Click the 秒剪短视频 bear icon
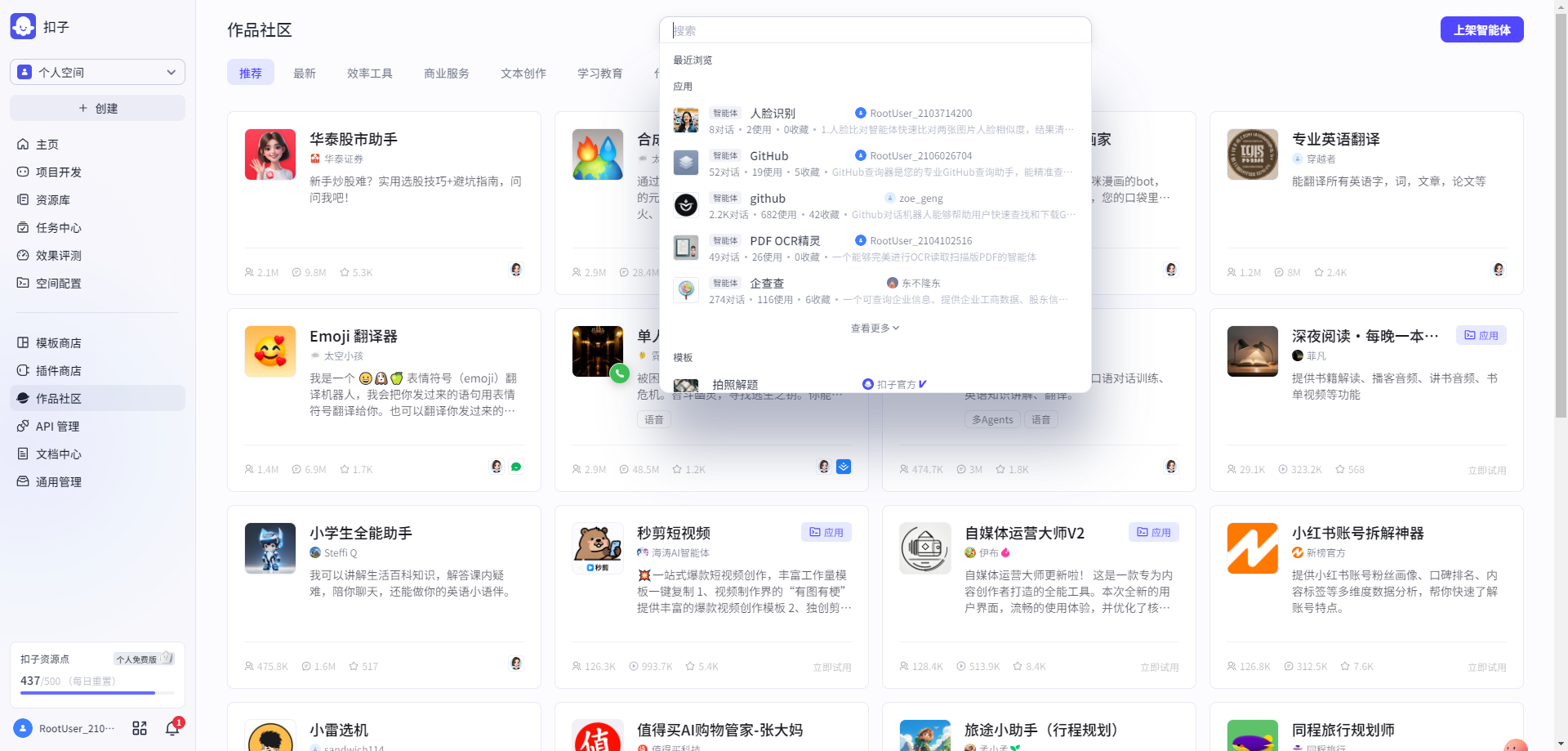This screenshot has height=751, width=1568. coord(598,548)
